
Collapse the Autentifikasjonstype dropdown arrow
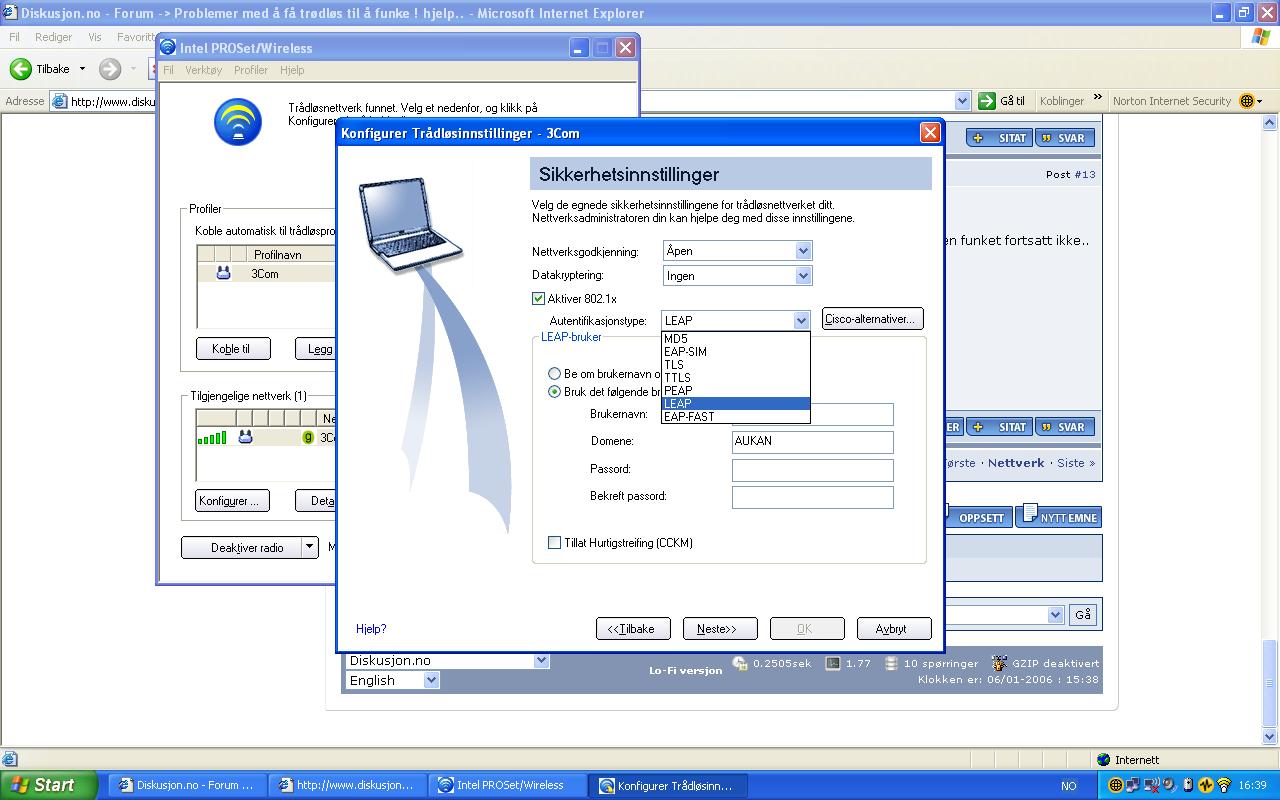801,321
